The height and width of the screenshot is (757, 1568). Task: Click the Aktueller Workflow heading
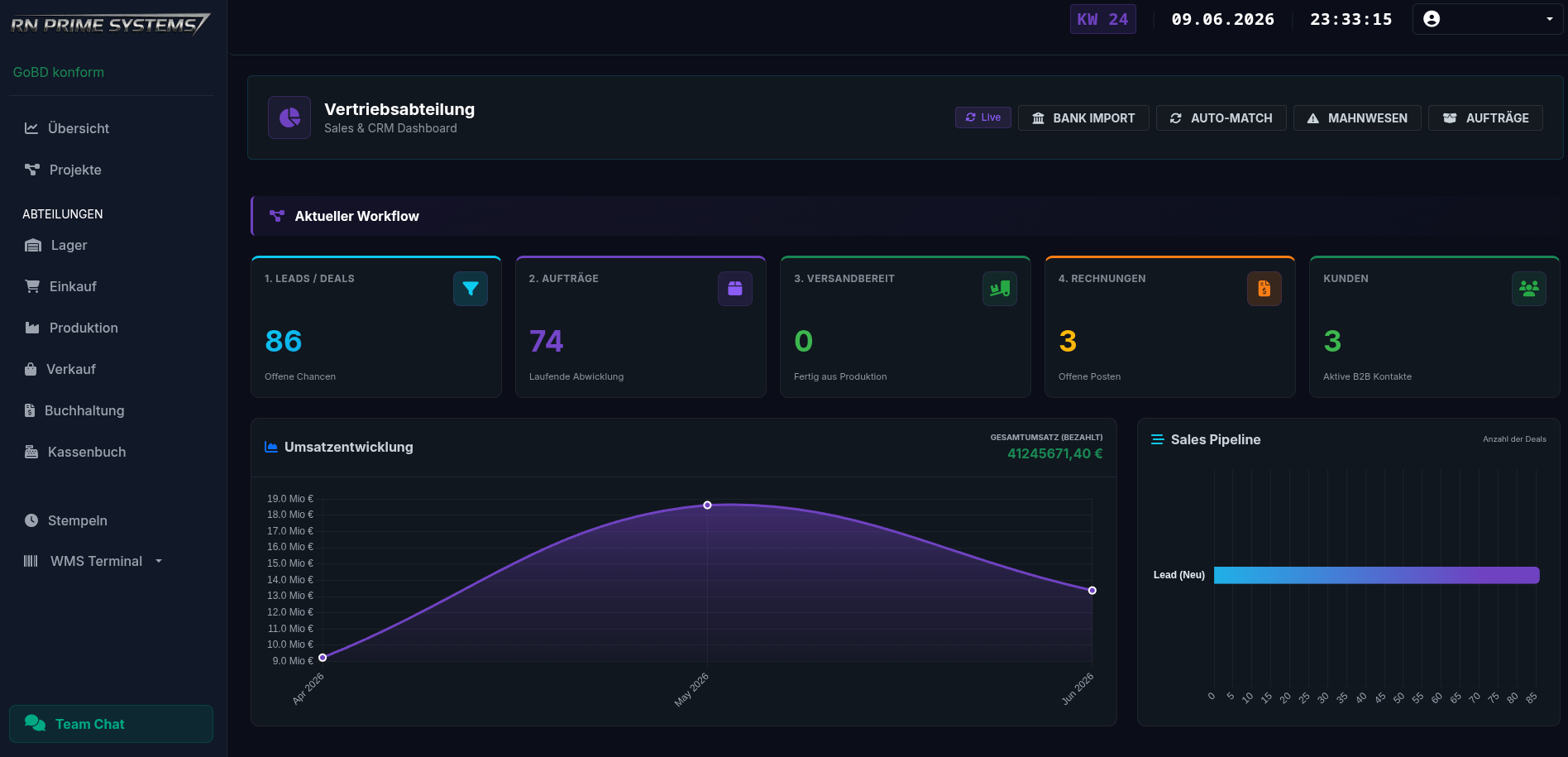357,216
